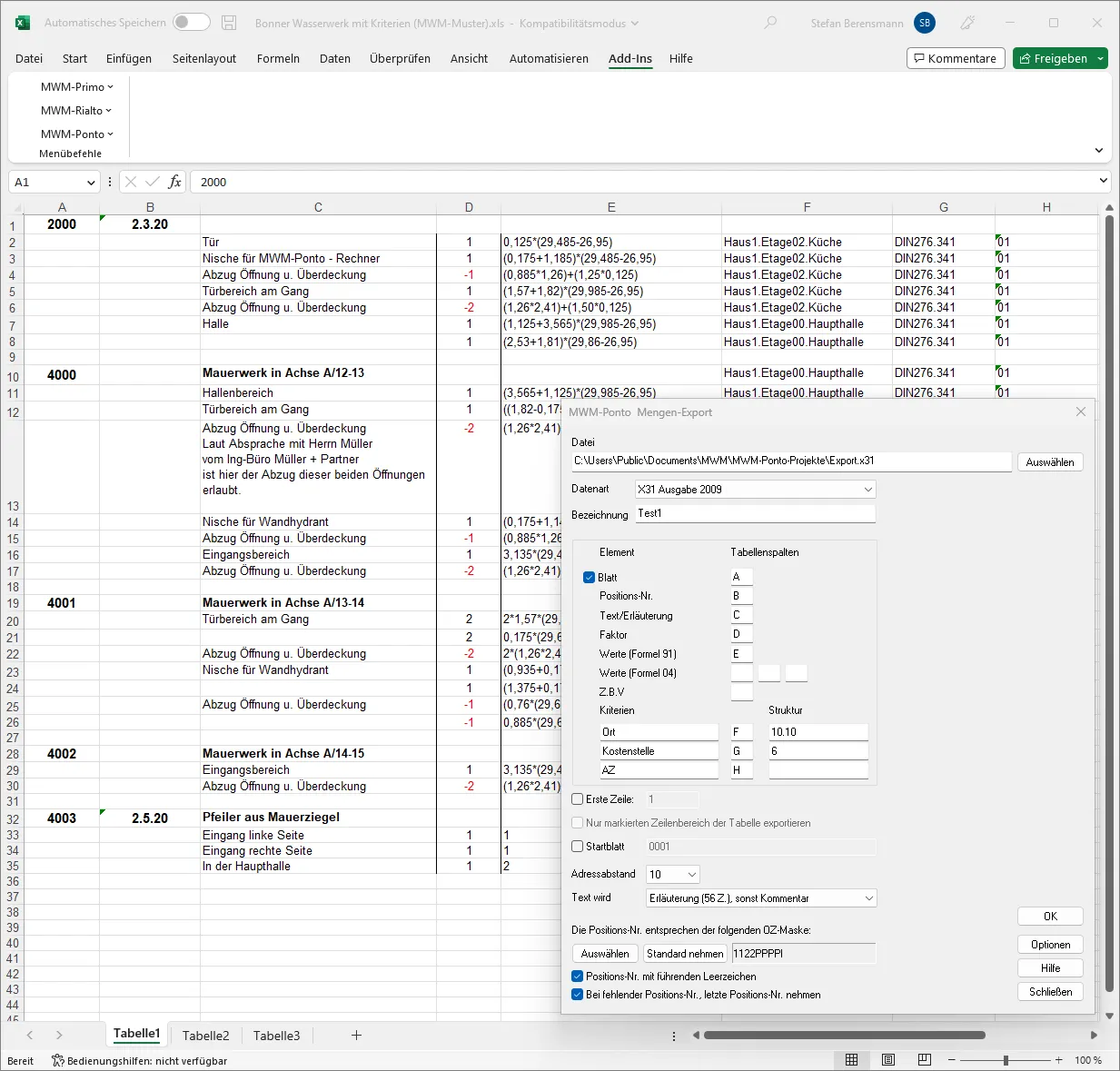The height and width of the screenshot is (1071, 1120).
Task: Click the Standard nehmen button
Action: click(x=685, y=954)
